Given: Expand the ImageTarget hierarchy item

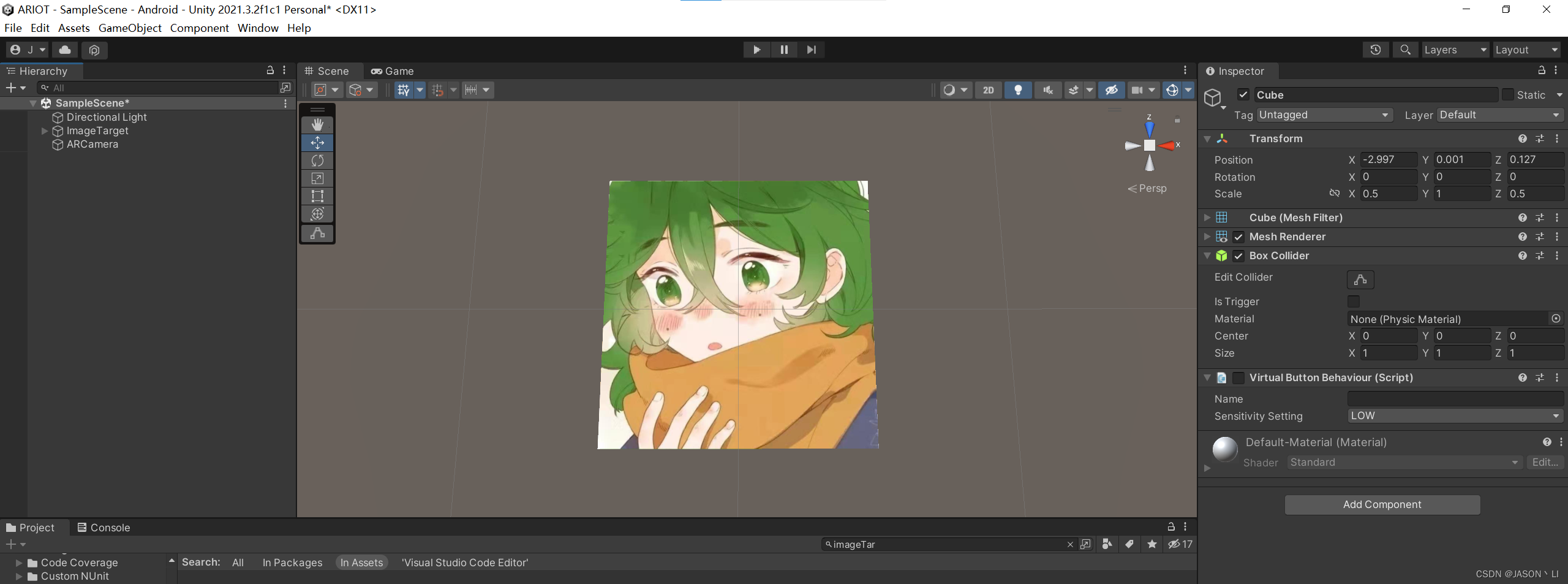Looking at the screenshot, I should coord(44,131).
